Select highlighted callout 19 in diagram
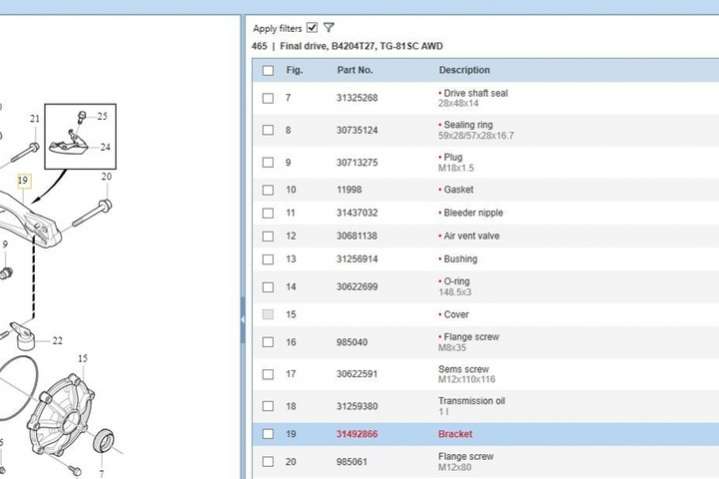 click(x=24, y=181)
